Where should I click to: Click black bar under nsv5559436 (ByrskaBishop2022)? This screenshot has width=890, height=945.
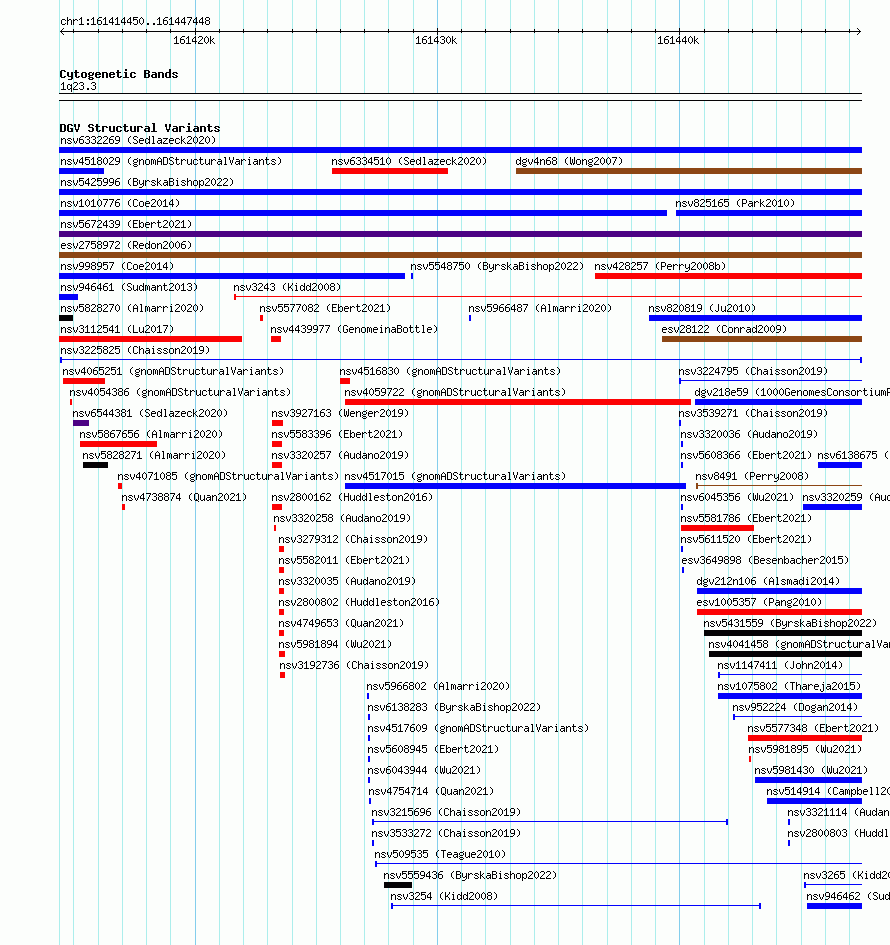(x=398, y=885)
